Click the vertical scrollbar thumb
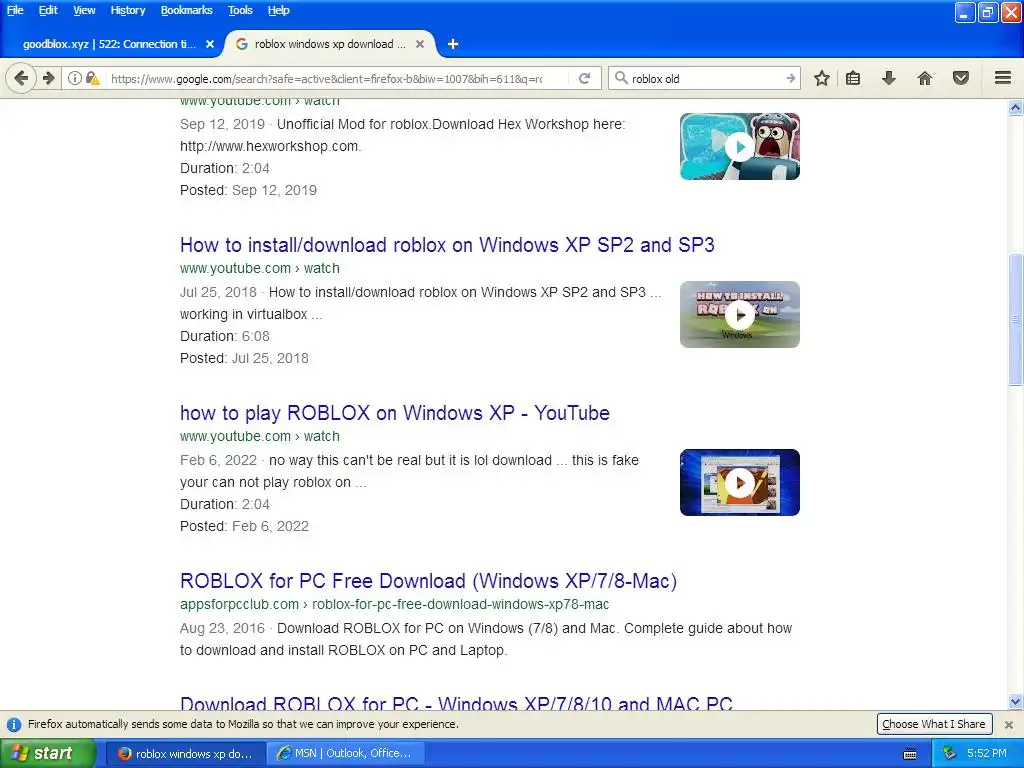 pos(1016,319)
